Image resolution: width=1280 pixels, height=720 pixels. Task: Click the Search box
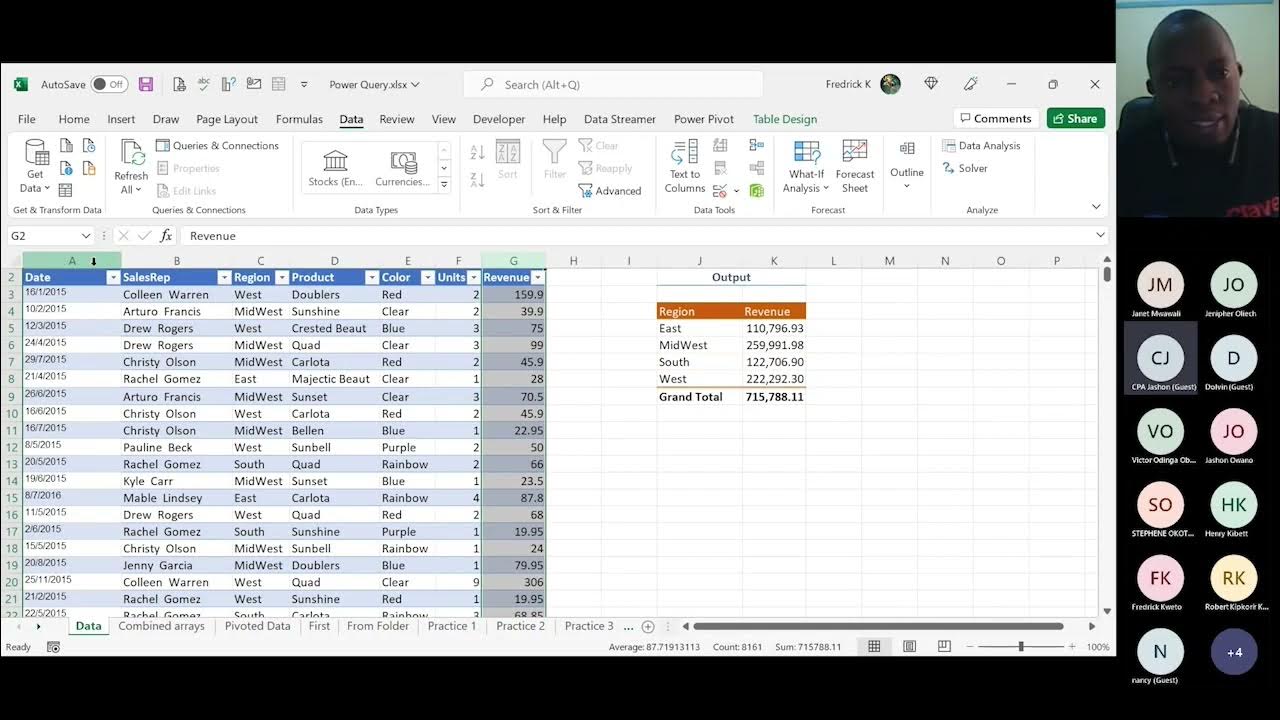[x=614, y=85]
